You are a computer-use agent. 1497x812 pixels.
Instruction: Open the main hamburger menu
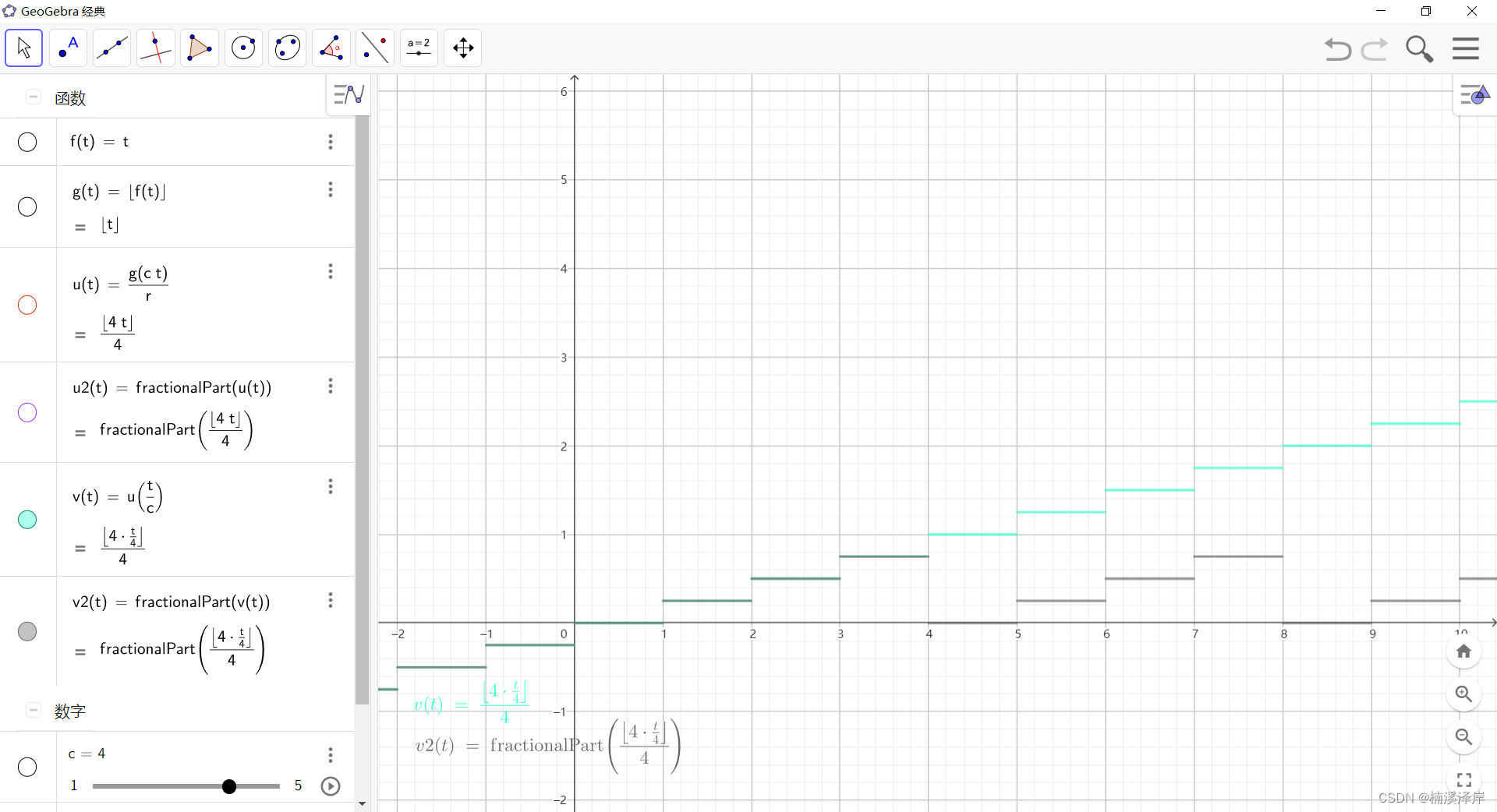1466,48
